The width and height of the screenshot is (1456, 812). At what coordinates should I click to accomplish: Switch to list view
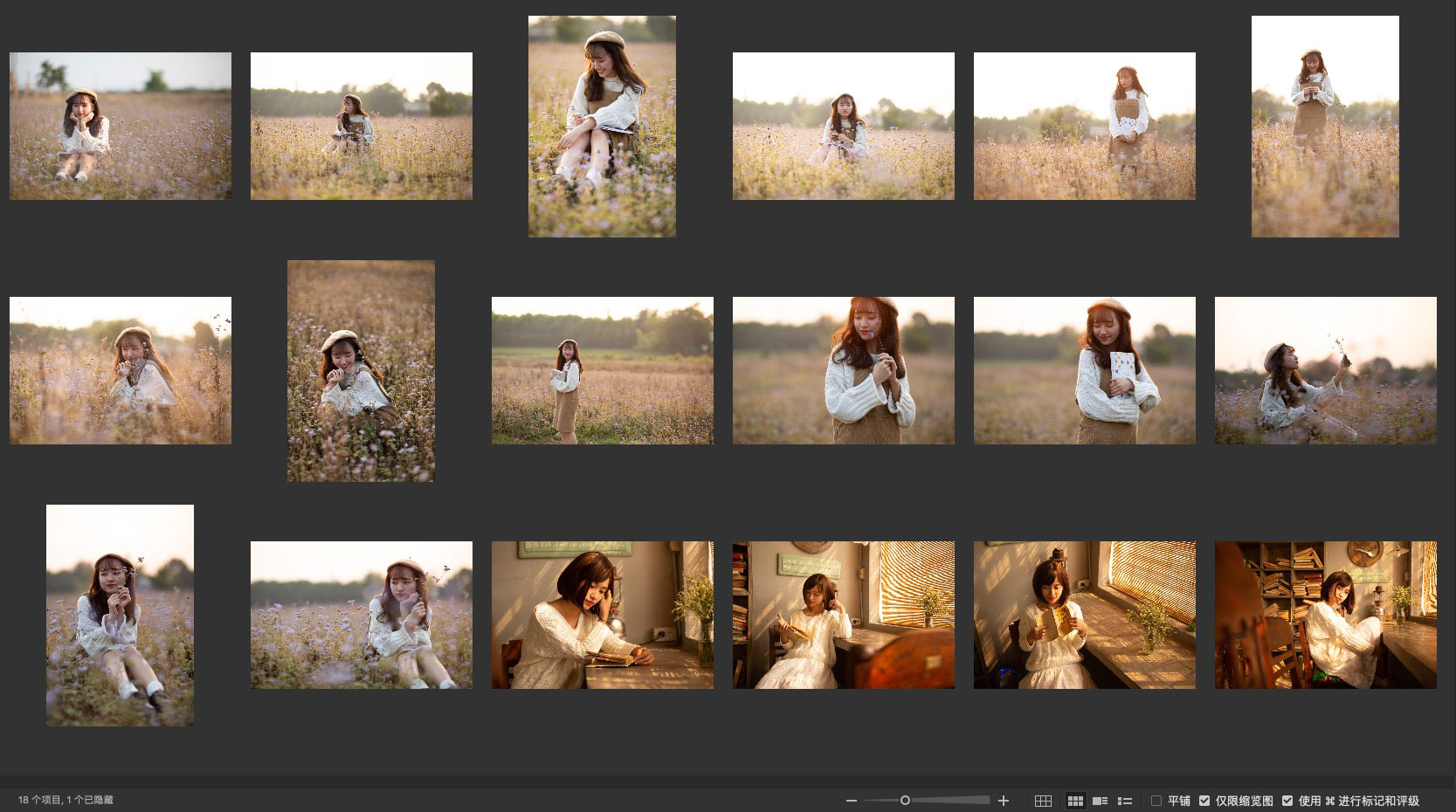click(x=1125, y=801)
